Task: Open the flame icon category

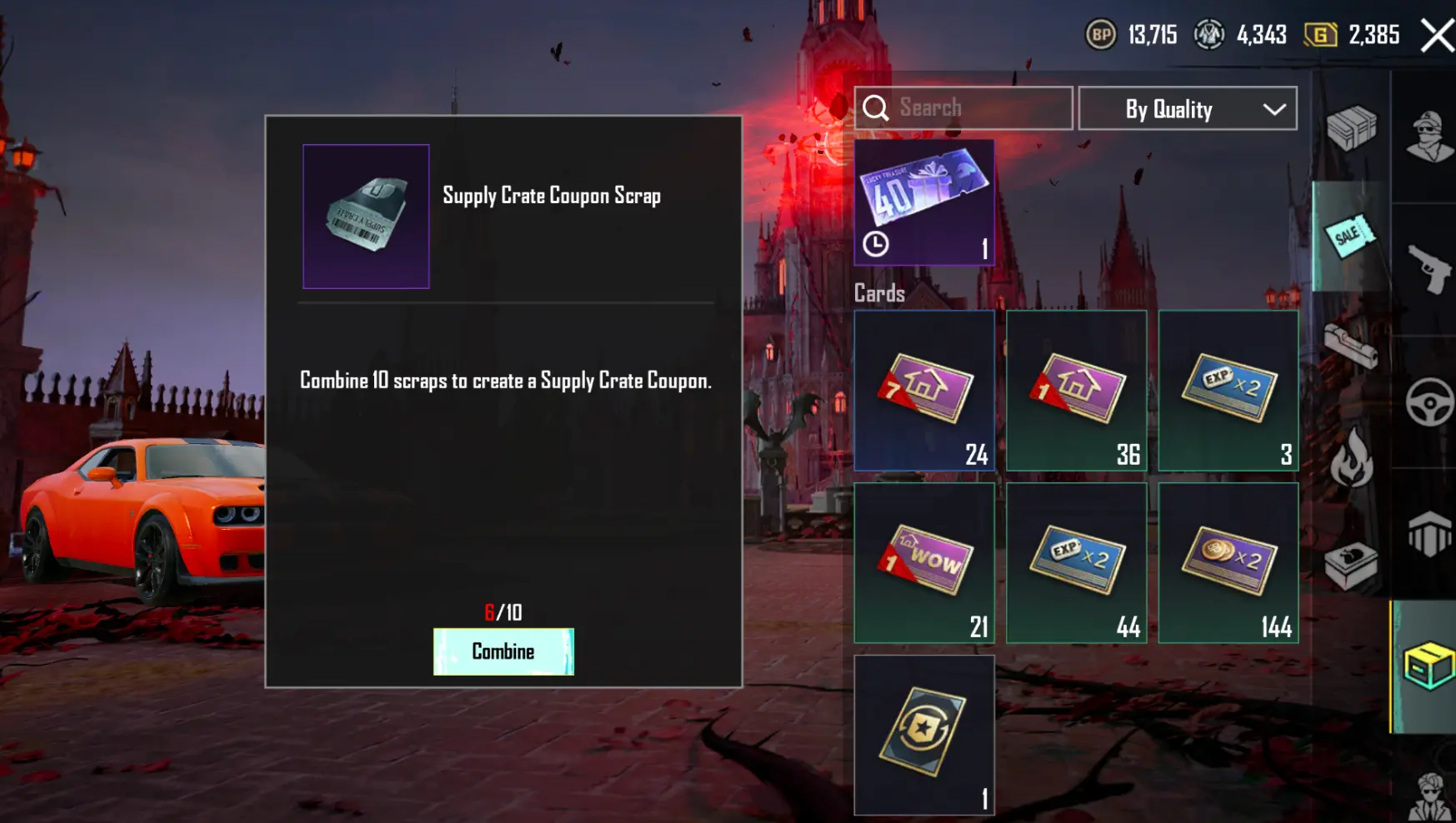Action: 1351,456
